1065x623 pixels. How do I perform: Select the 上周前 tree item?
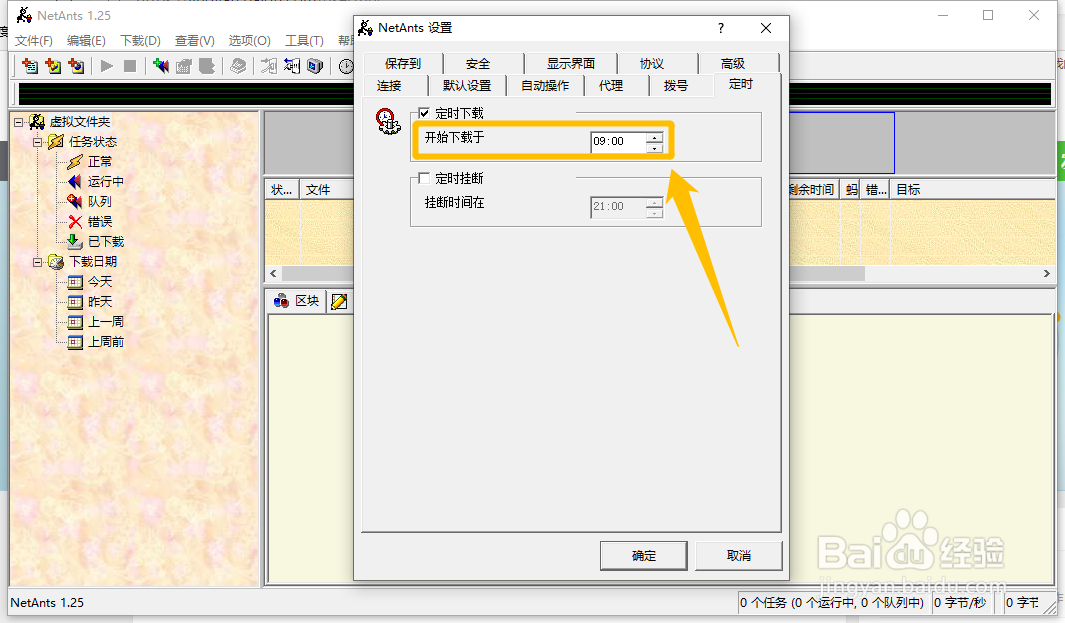click(106, 342)
